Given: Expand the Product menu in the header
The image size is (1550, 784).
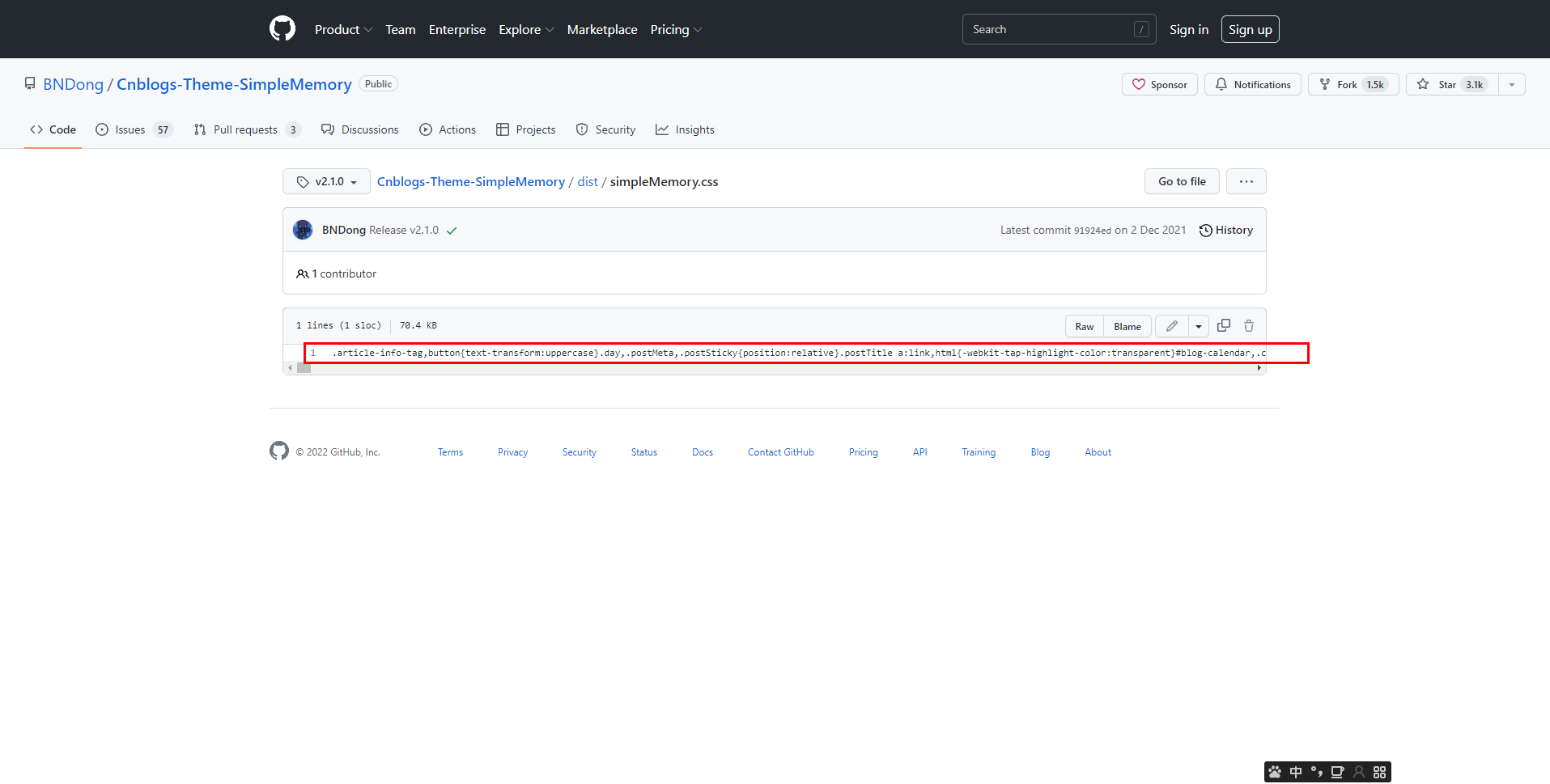Looking at the screenshot, I should coord(343,29).
